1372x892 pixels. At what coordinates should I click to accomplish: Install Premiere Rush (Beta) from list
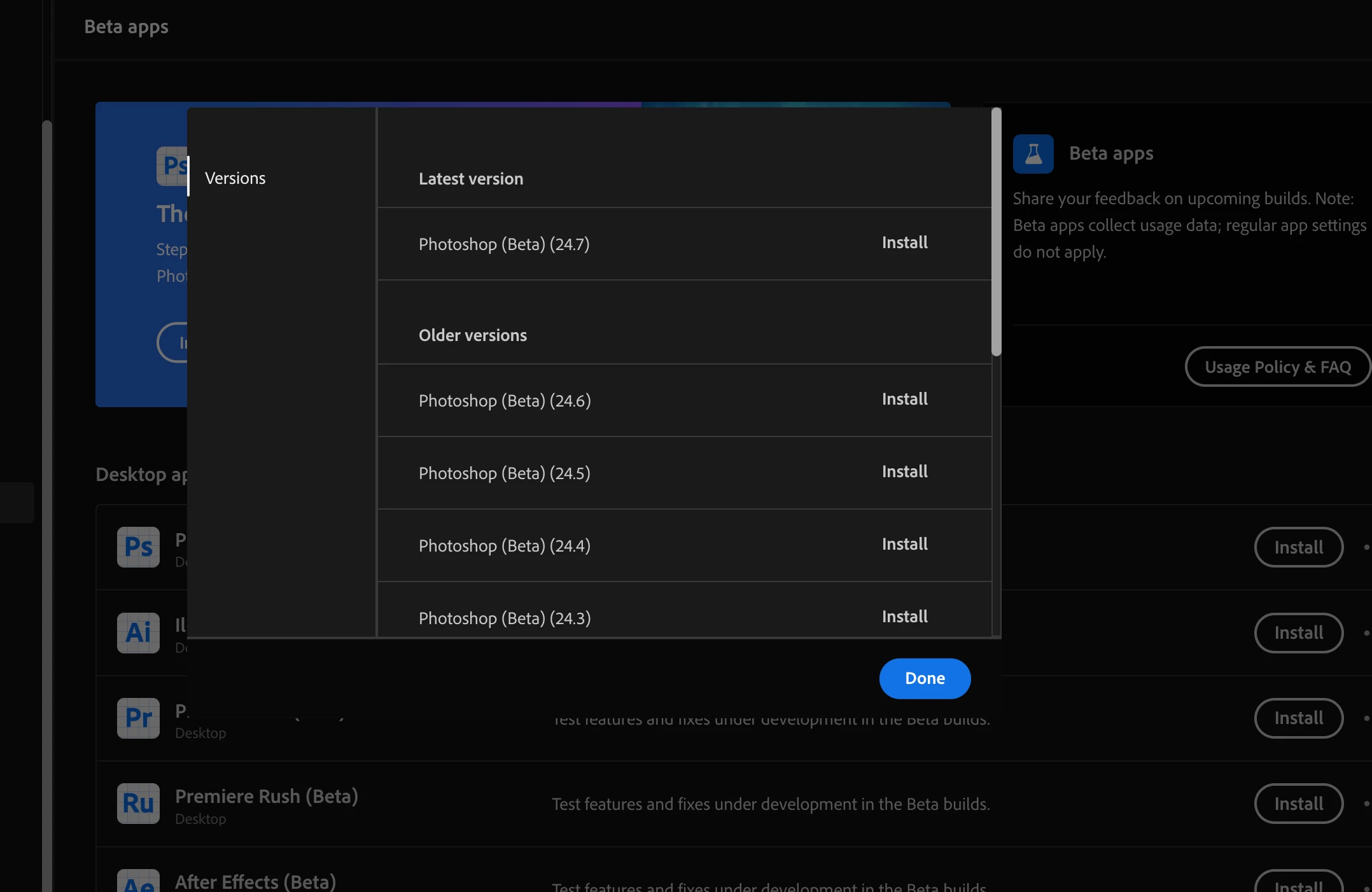1298,804
